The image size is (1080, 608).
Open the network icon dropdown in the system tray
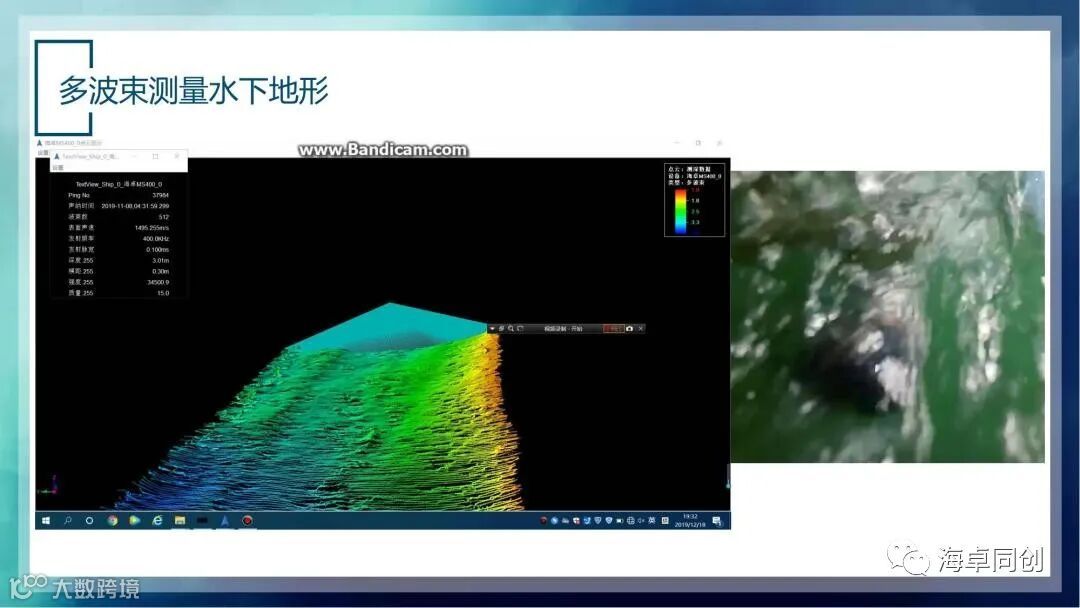point(632,520)
